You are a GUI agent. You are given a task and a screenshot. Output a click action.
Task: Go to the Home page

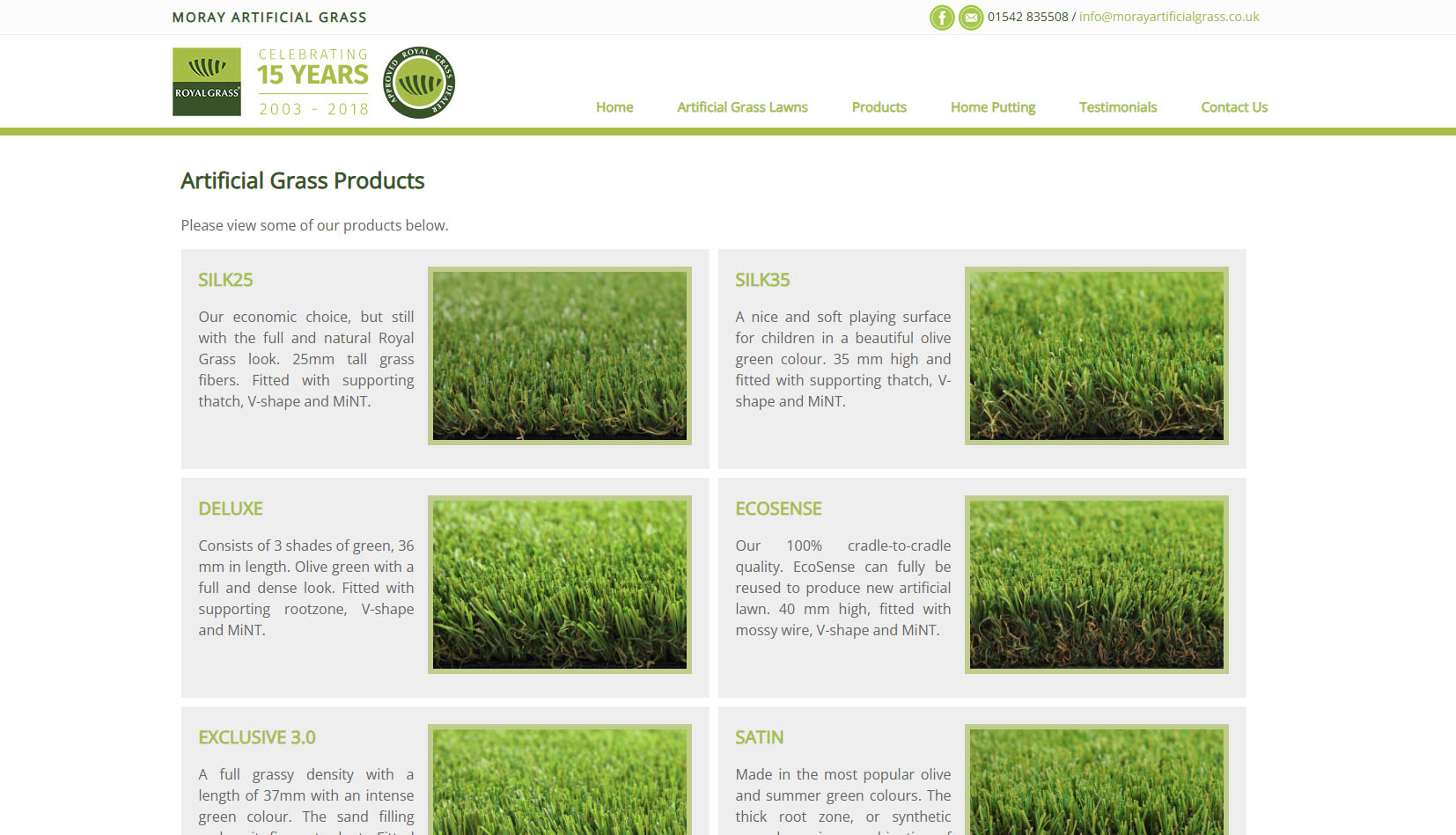click(x=614, y=107)
